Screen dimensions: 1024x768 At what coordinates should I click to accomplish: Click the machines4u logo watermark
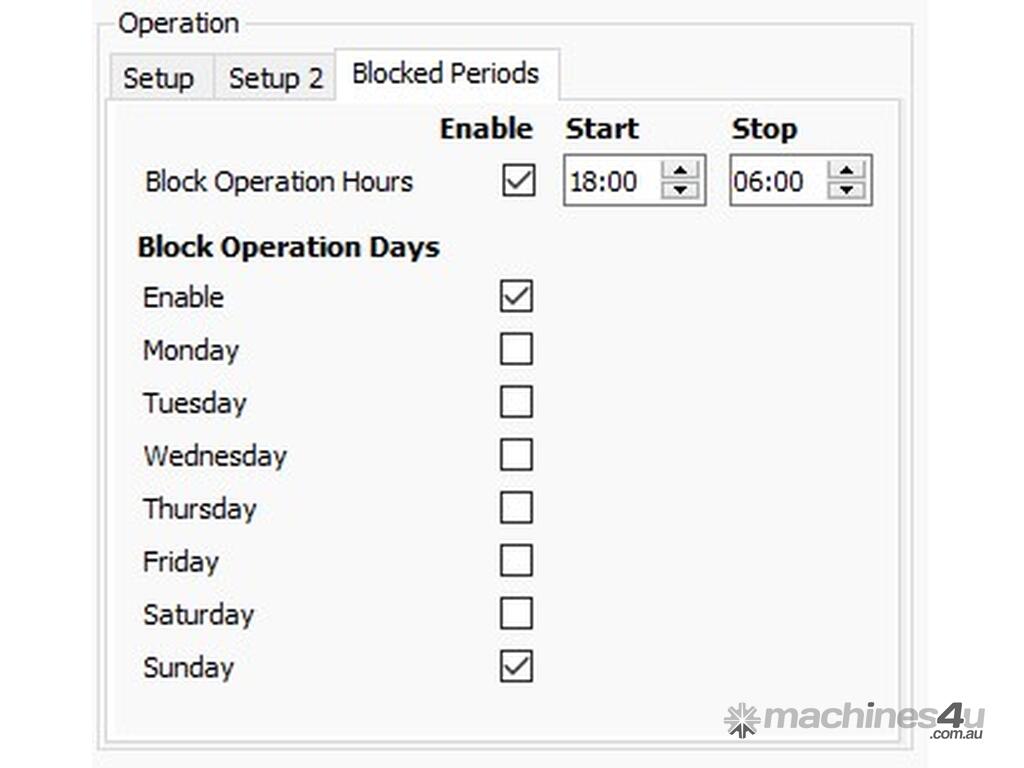(855, 719)
